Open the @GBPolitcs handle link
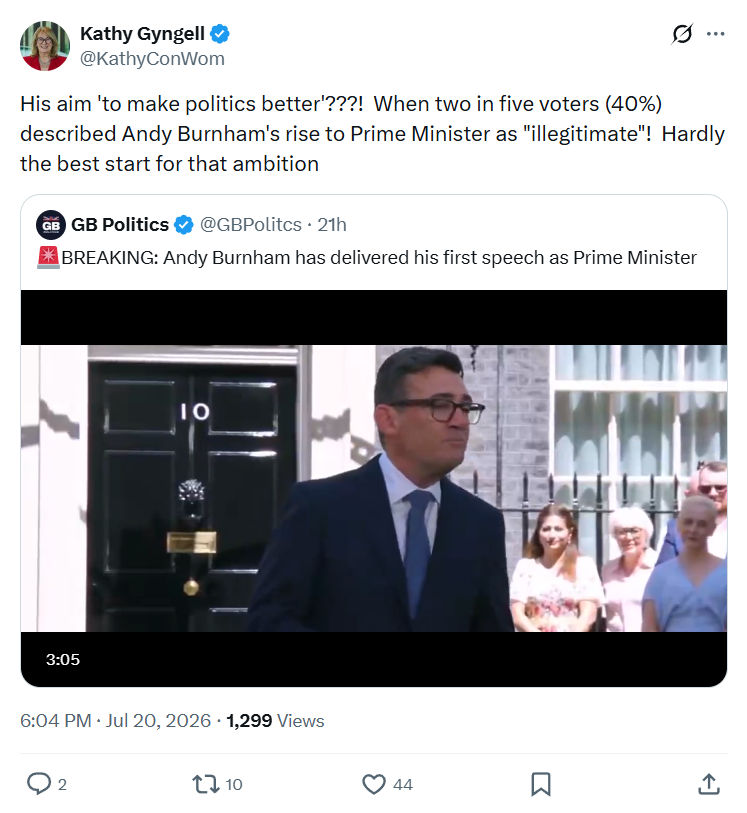 [251, 225]
